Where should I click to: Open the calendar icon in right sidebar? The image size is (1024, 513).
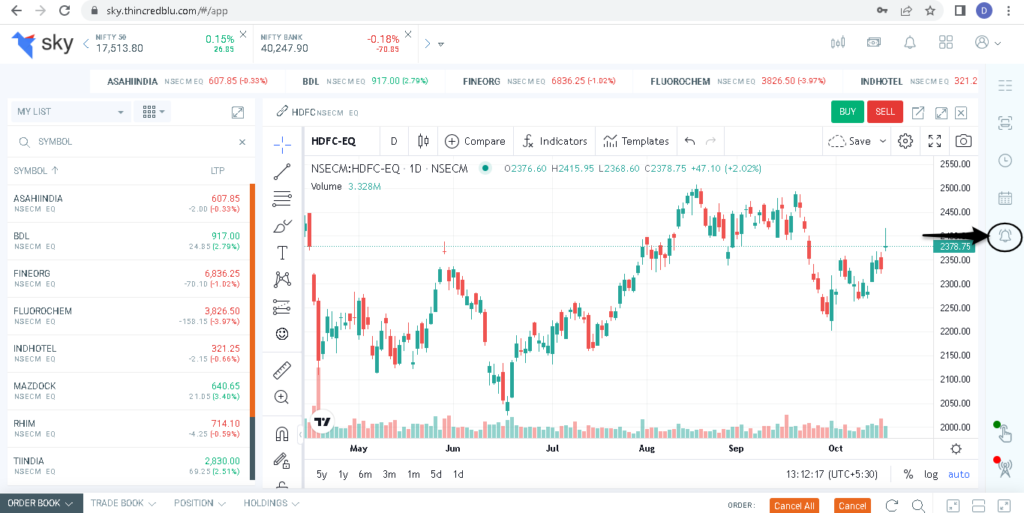tap(1005, 198)
